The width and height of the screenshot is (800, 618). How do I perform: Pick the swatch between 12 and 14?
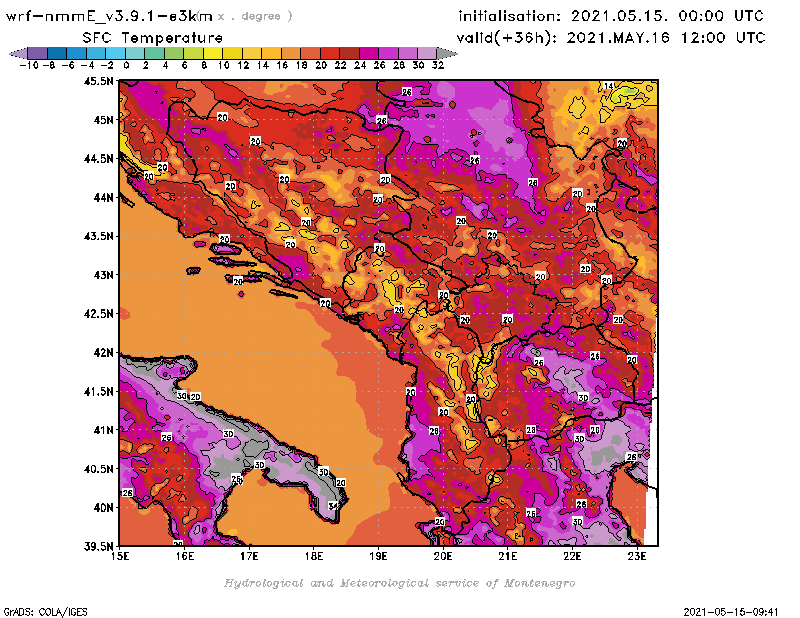(x=252, y=53)
